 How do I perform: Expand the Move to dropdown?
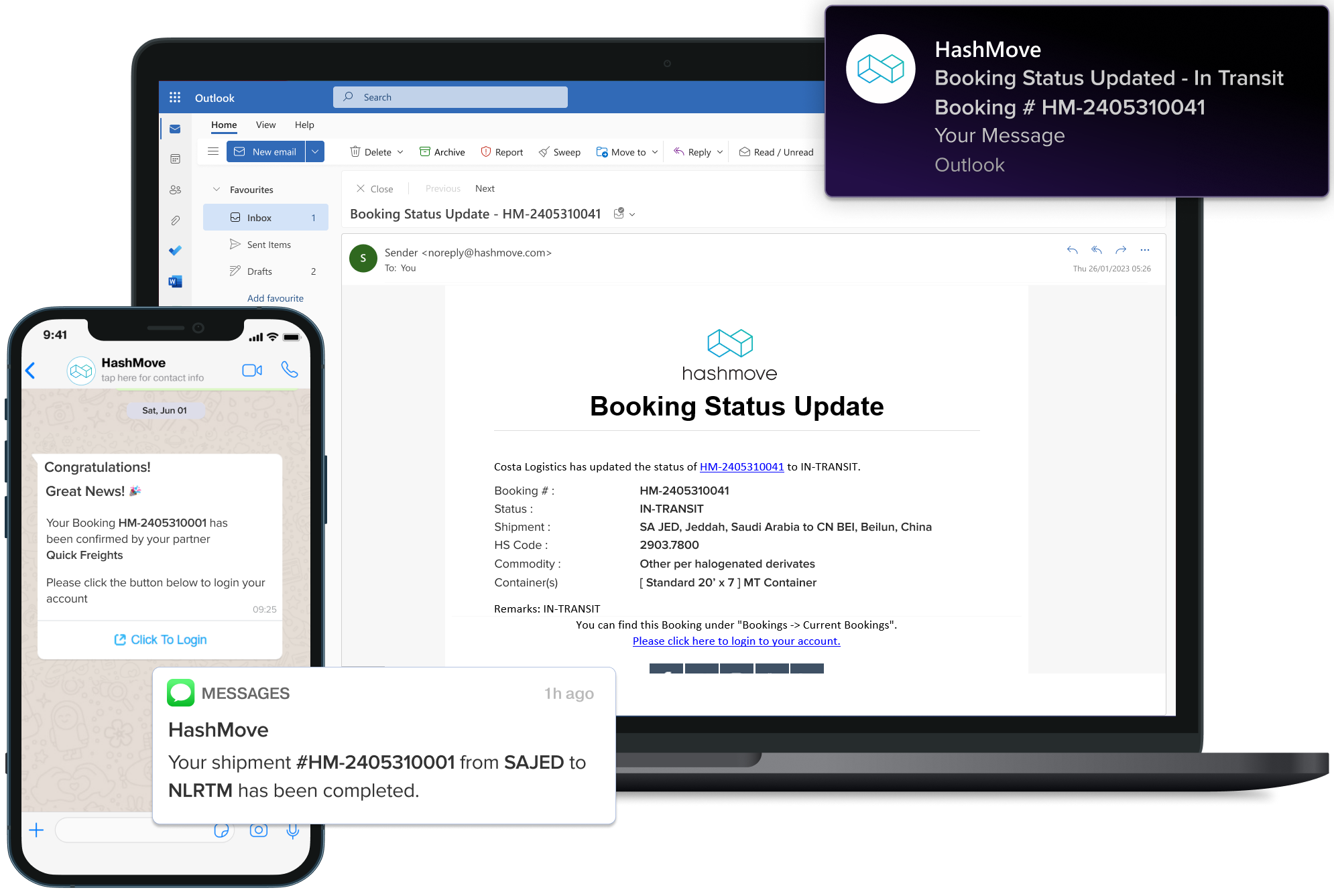click(655, 152)
